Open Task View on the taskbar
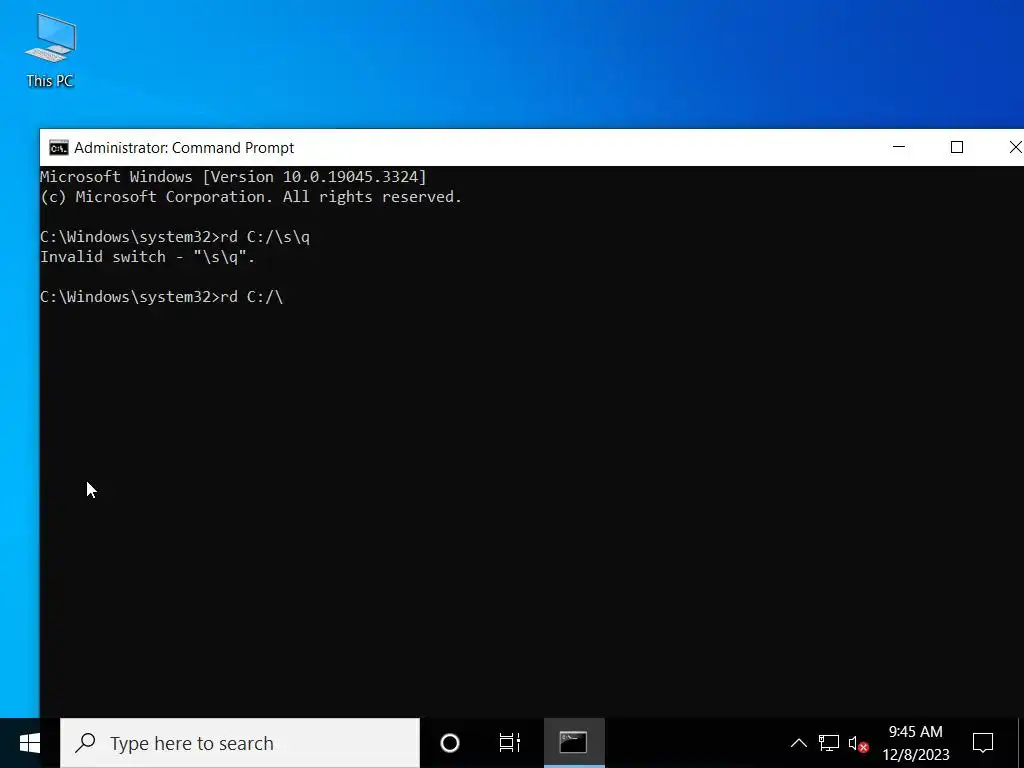Image resolution: width=1024 pixels, height=768 pixels. click(509, 743)
